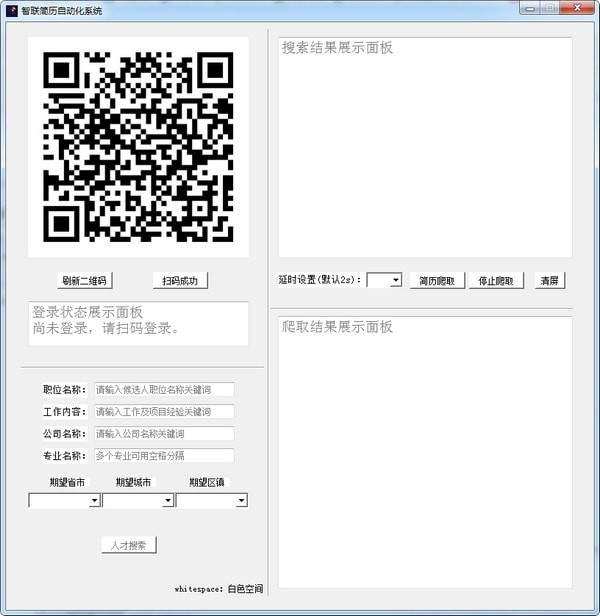
Task: Click the login QR code image
Action: [138, 146]
